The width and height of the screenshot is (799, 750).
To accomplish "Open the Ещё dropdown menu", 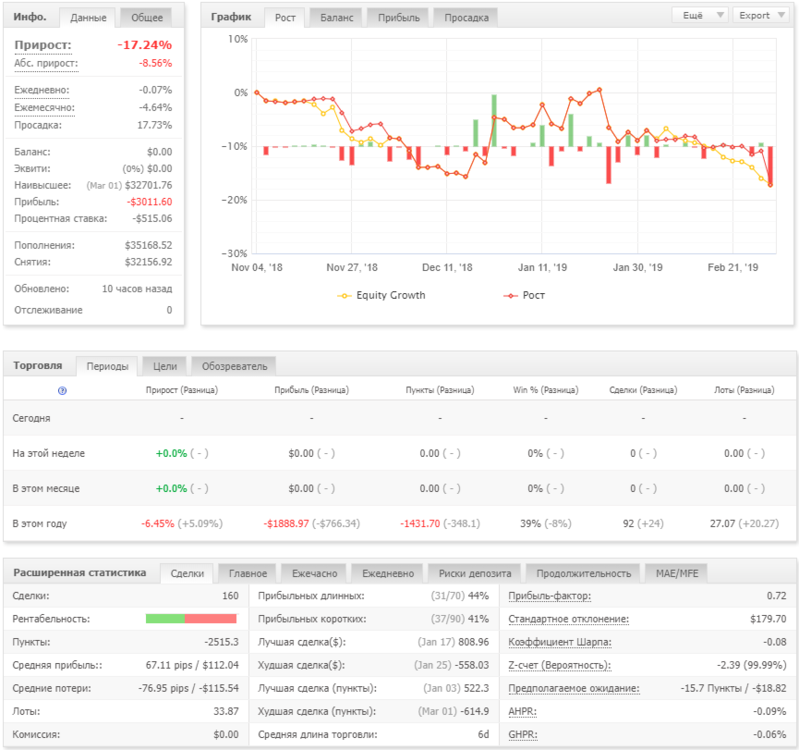I will click(x=700, y=15).
